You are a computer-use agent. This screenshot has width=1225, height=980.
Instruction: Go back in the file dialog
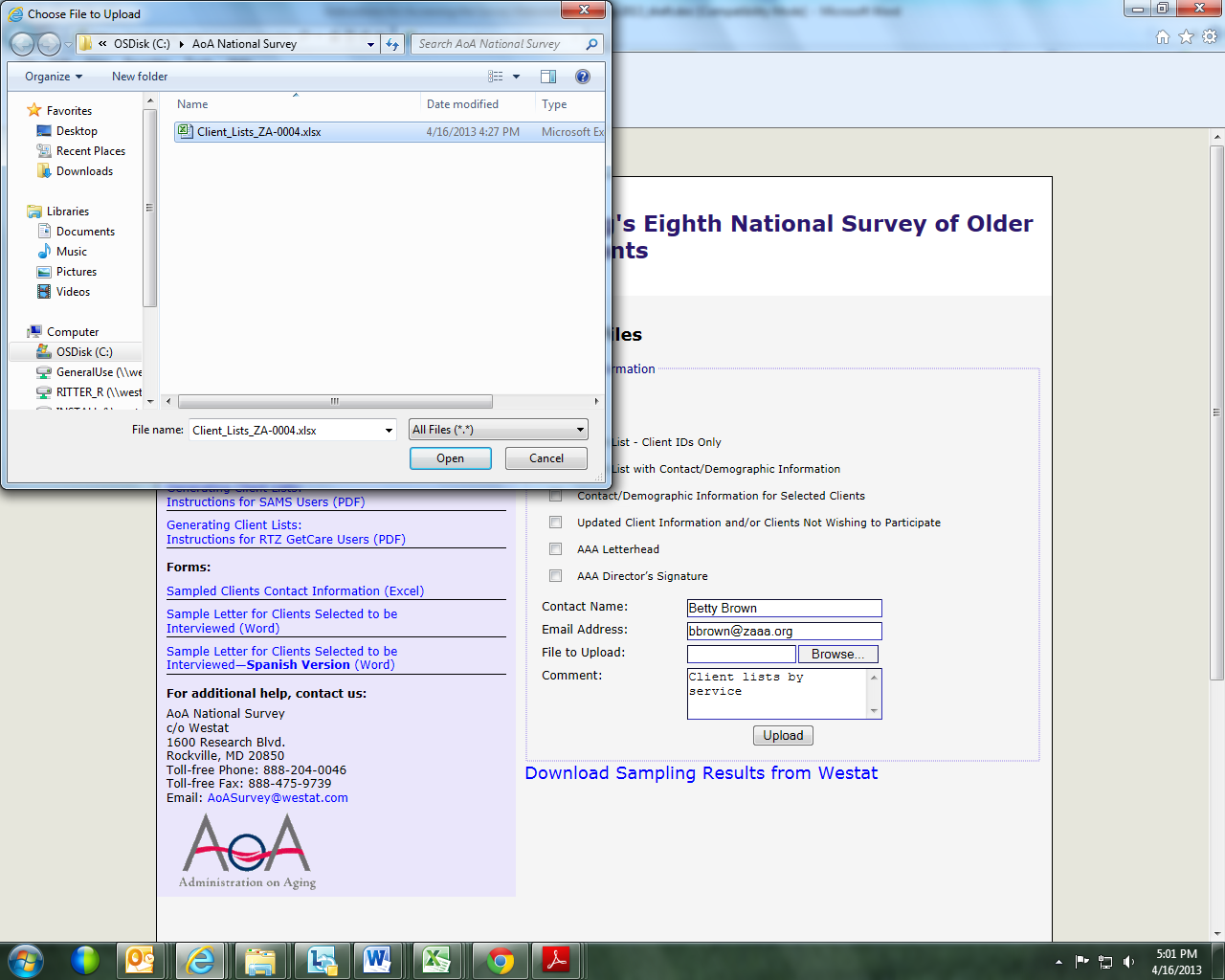click(22, 44)
